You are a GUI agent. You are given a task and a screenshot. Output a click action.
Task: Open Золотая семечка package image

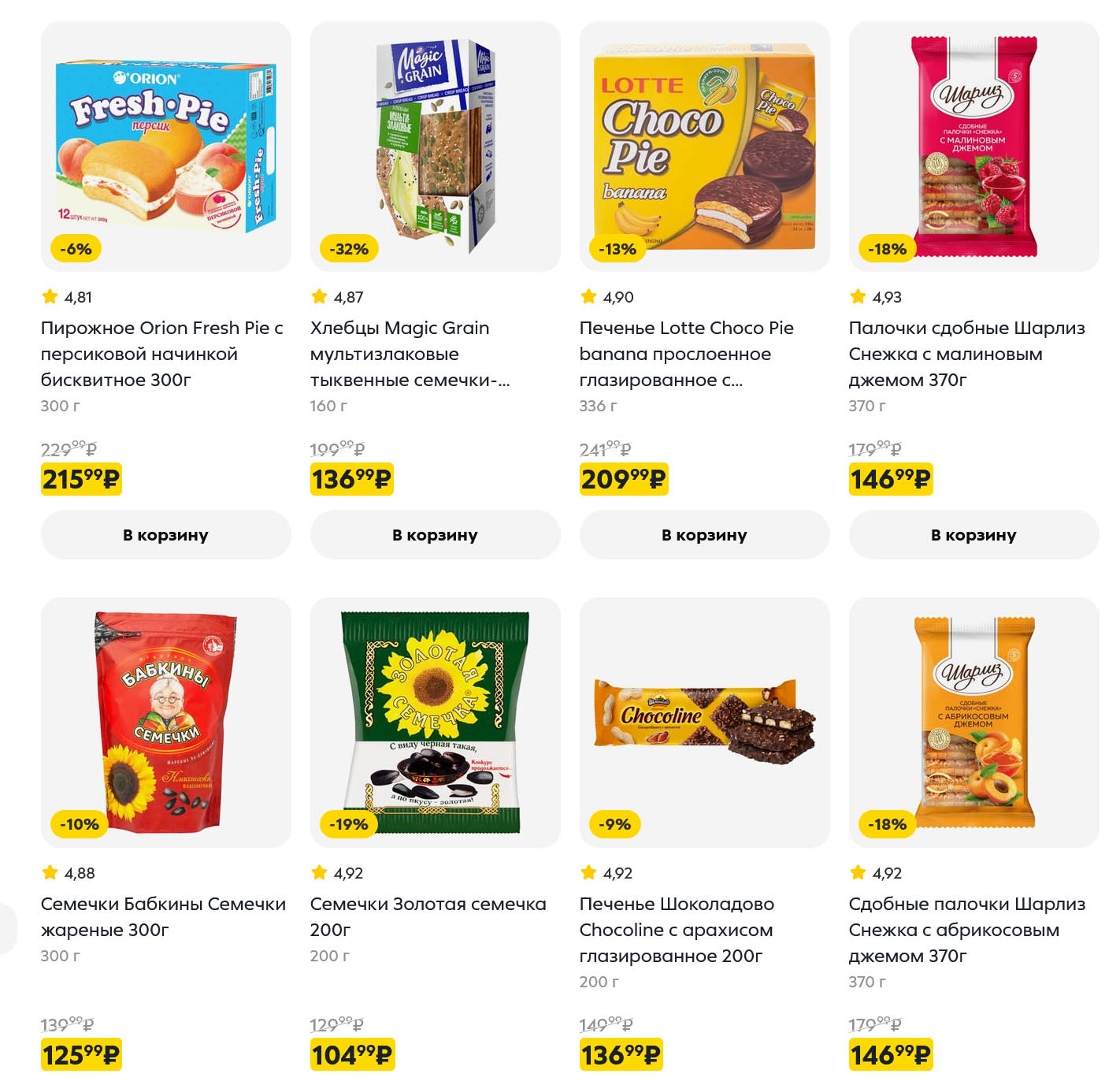(435, 721)
